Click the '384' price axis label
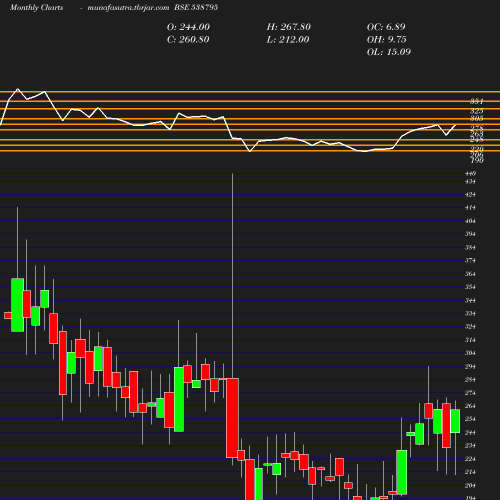Image resolution: width=500 pixels, height=500 pixels. [470, 248]
